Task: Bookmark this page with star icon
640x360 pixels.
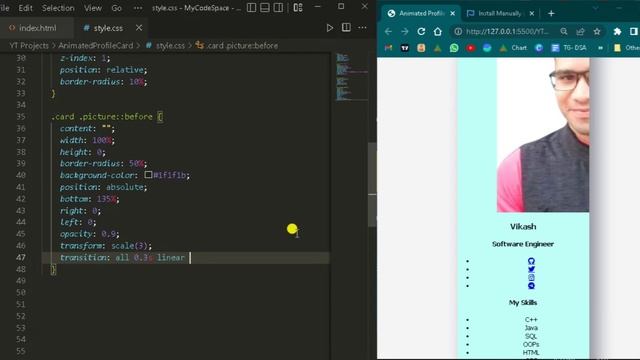Action: coord(597,31)
